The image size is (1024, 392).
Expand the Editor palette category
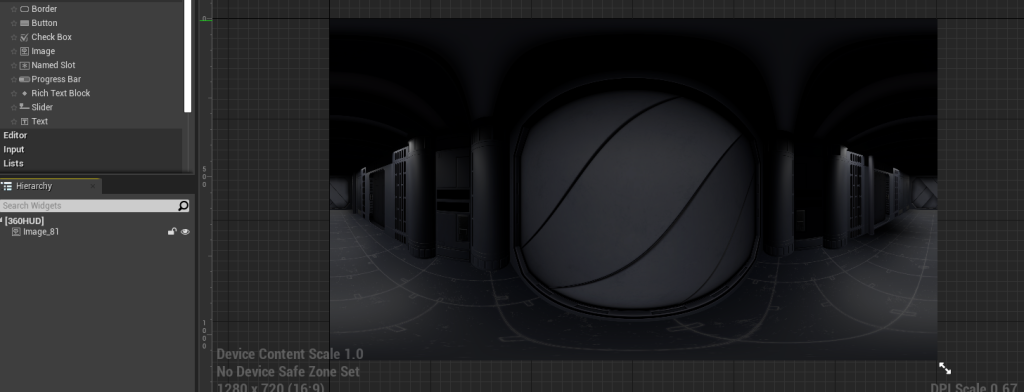pos(91,135)
